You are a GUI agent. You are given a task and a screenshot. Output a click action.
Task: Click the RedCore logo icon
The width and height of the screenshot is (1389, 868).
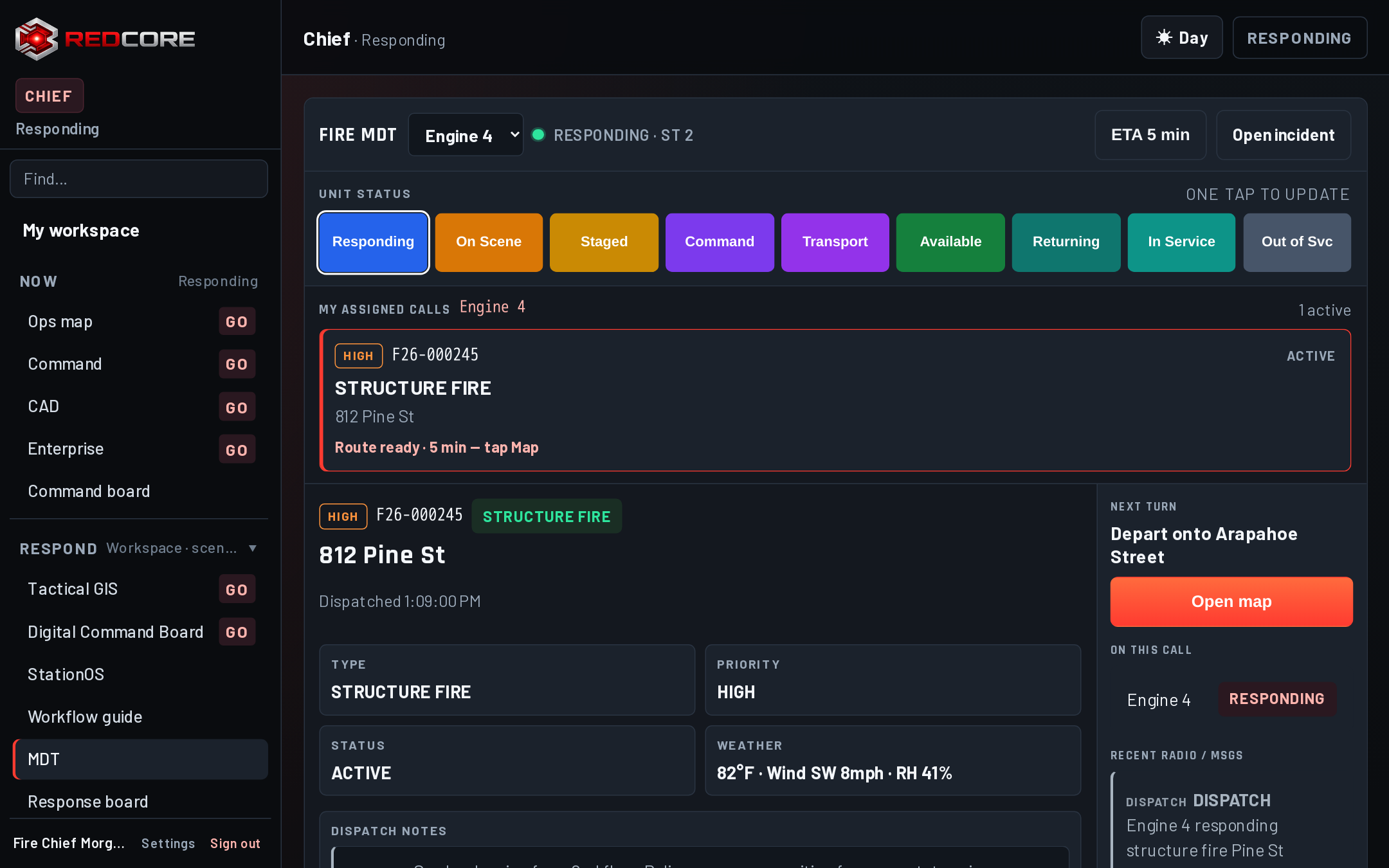(x=37, y=39)
